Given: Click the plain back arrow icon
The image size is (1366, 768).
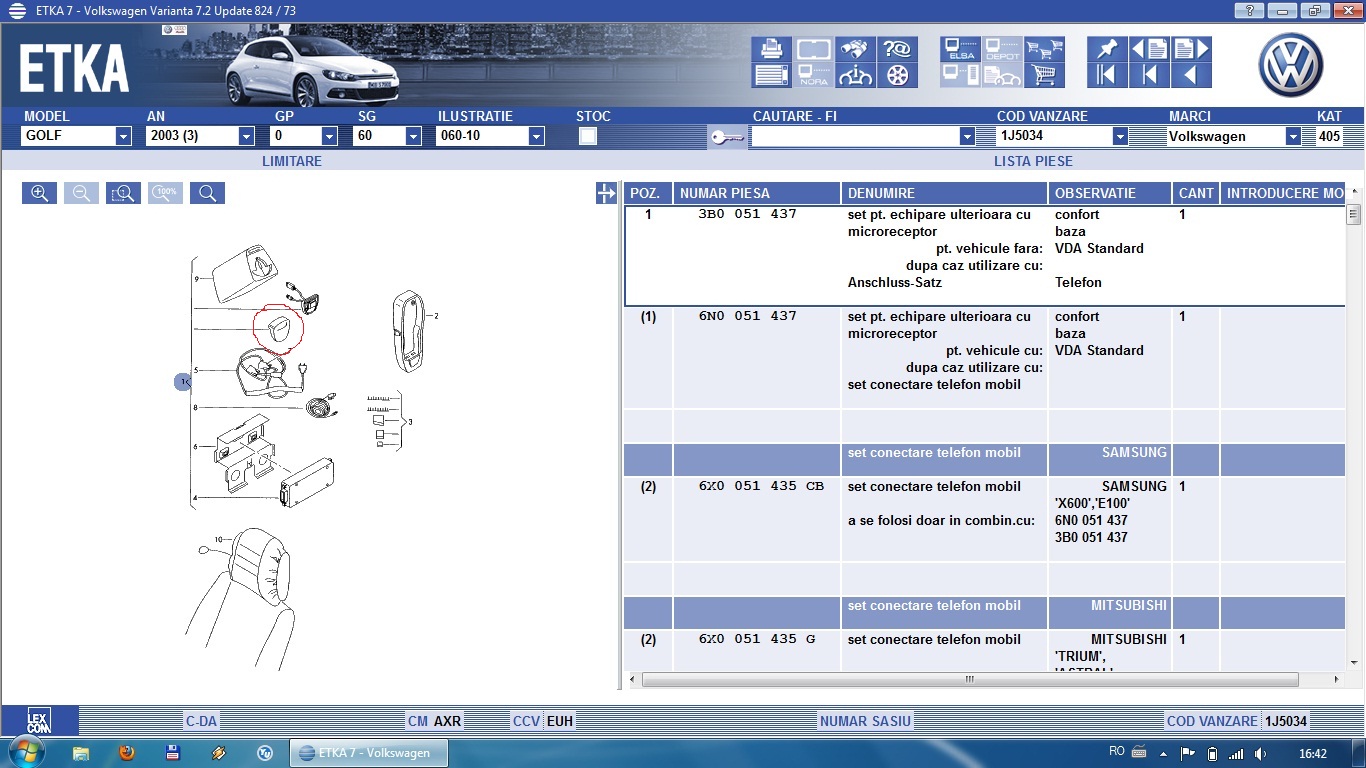Looking at the screenshot, I should pyautogui.click(x=1191, y=75).
